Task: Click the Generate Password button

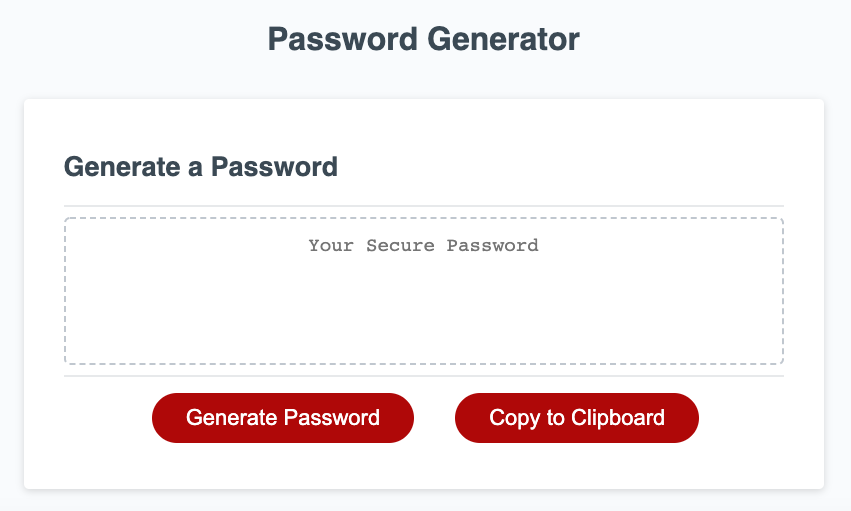Action: [x=282, y=418]
